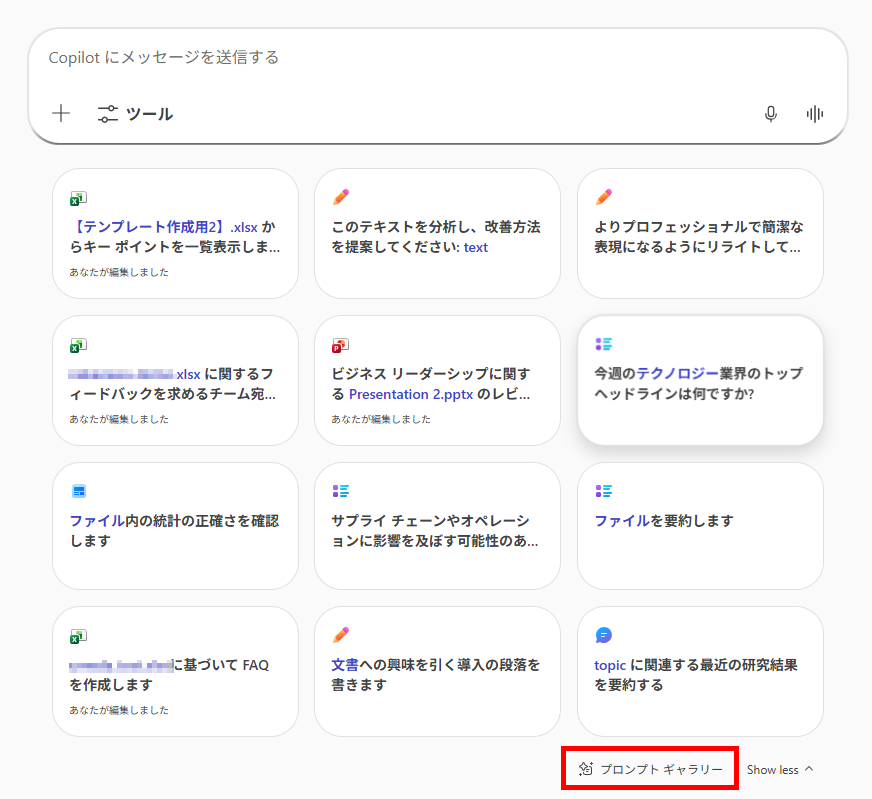This screenshot has height=799, width=872.
Task: Click the chevron next to Show less
Action: pyautogui.click(x=809, y=769)
